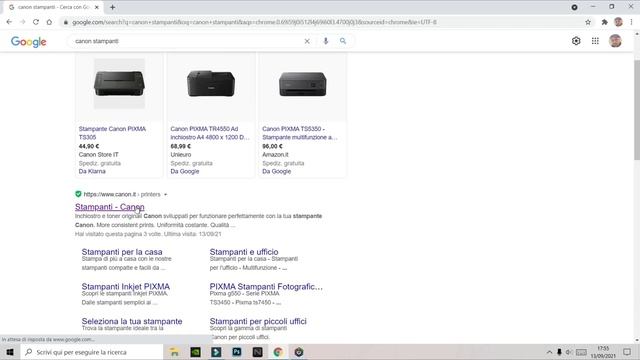Open a new browser tab

pos(112,7)
